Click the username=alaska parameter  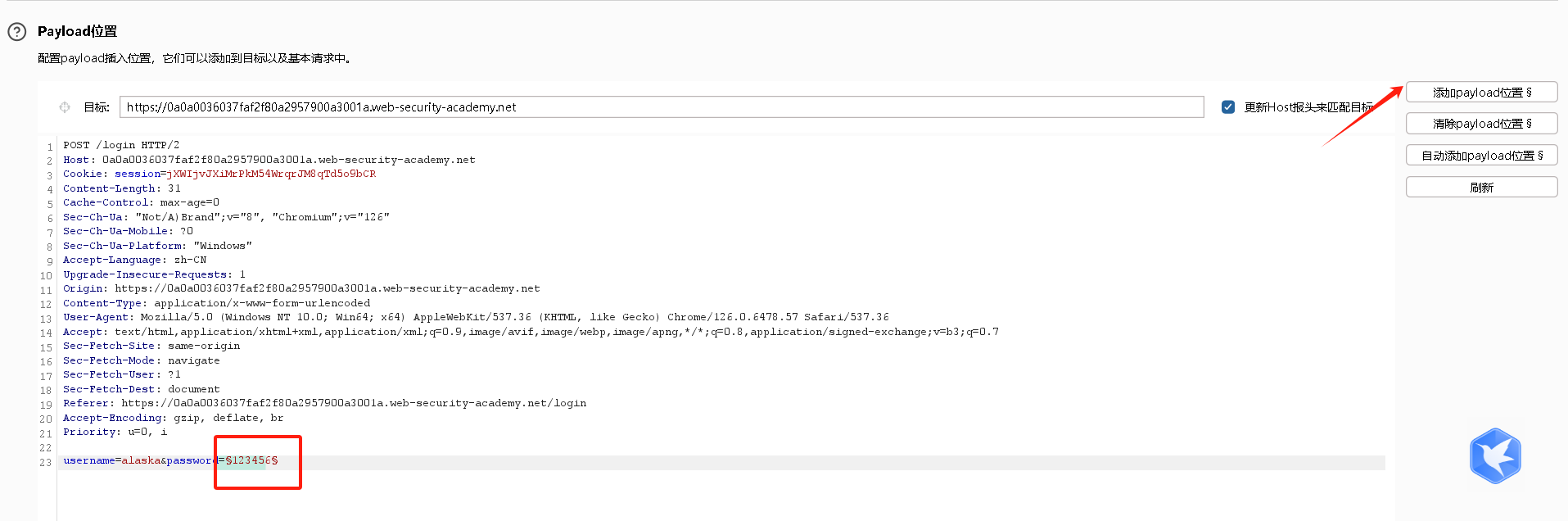point(112,460)
